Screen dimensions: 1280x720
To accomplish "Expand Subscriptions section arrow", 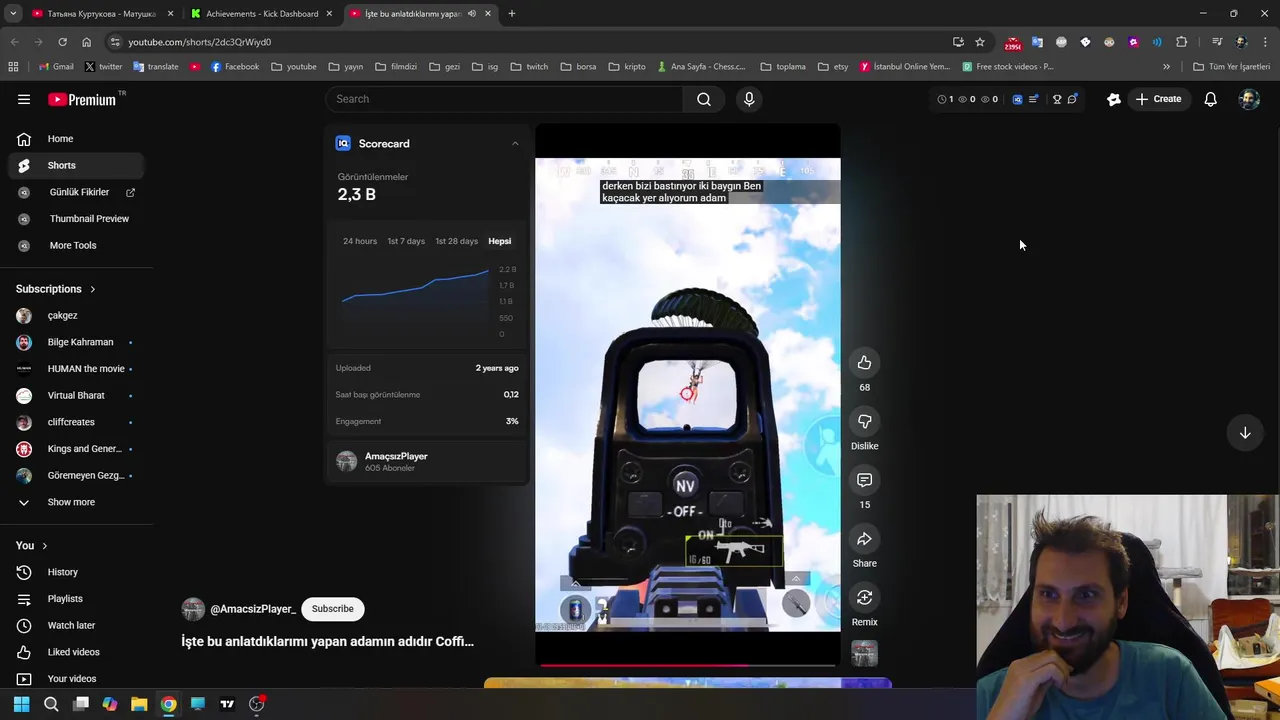I will pyautogui.click(x=93, y=289).
